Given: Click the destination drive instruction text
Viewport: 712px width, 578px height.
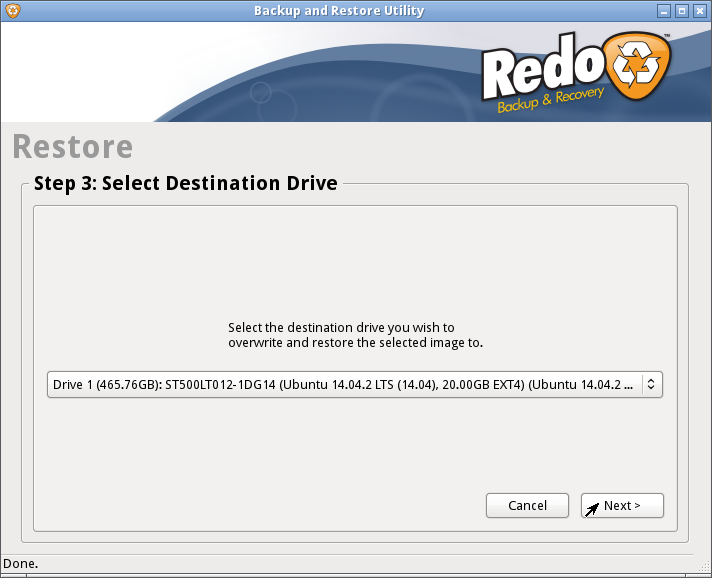Looking at the screenshot, I should tap(355, 335).
